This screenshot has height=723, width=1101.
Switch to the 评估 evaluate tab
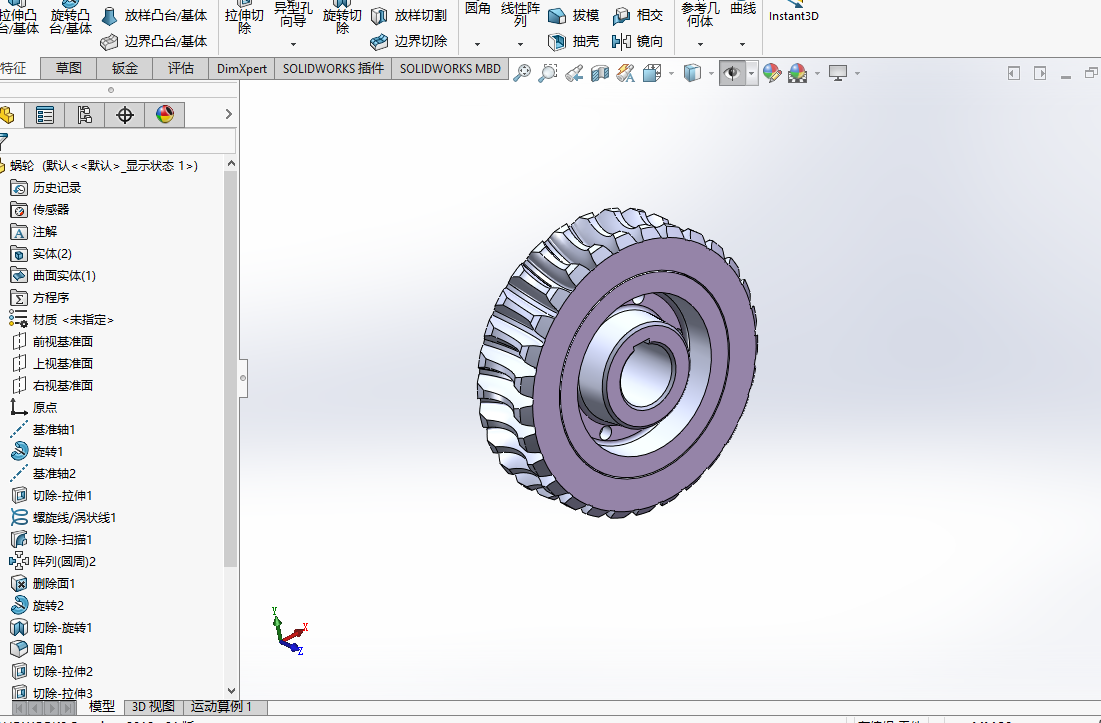coord(181,69)
